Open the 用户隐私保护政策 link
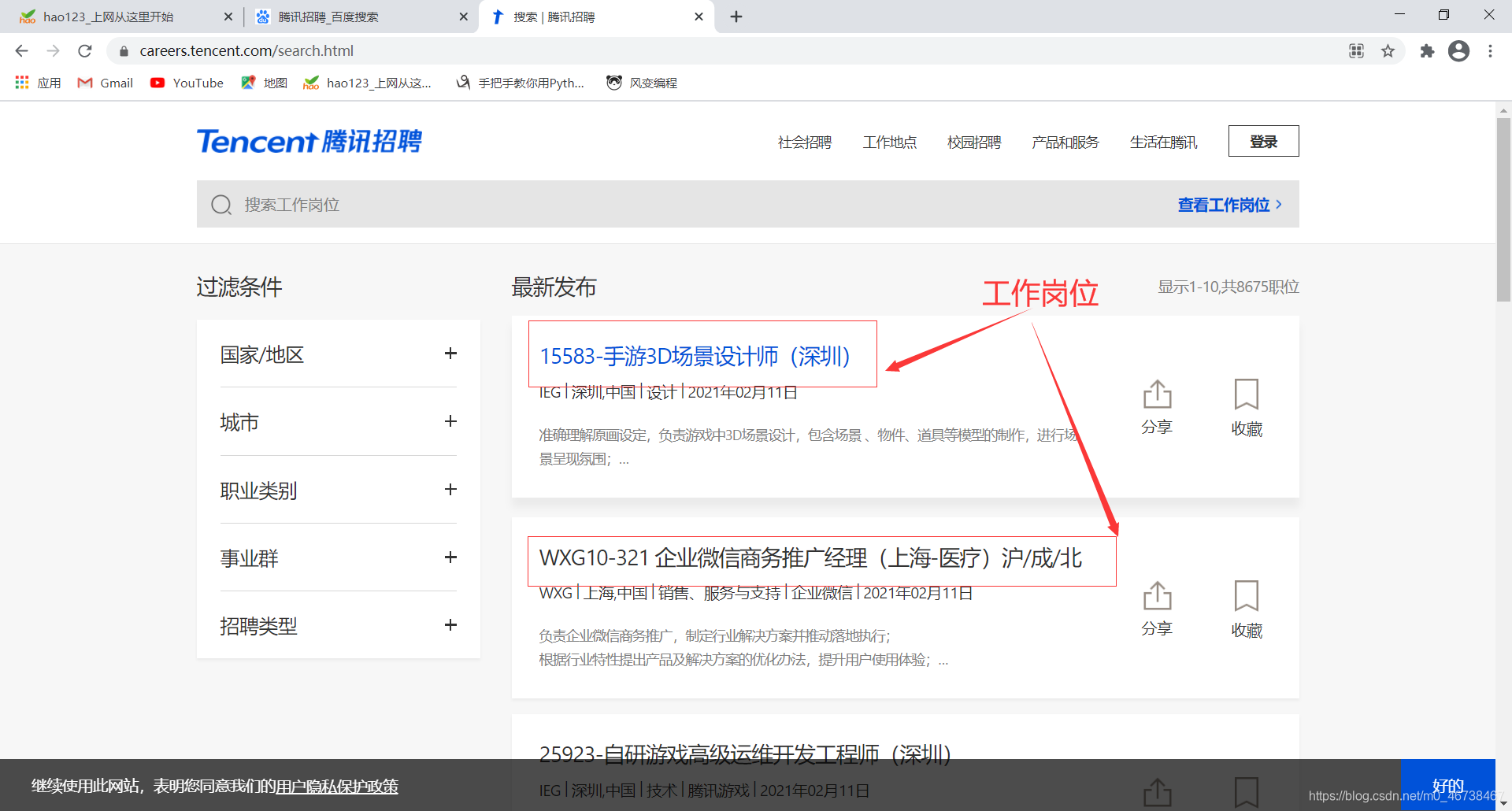Screen dimensions: 1512x811 337,786
